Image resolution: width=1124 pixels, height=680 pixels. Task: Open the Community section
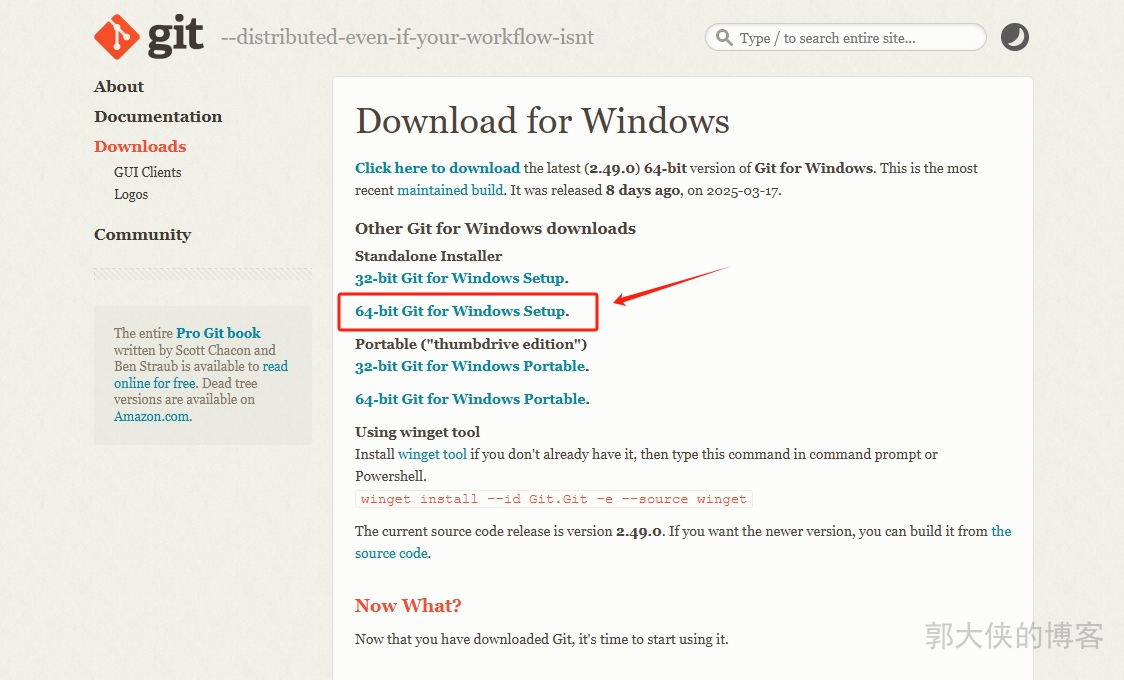pyautogui.click(x=143, y=234)
